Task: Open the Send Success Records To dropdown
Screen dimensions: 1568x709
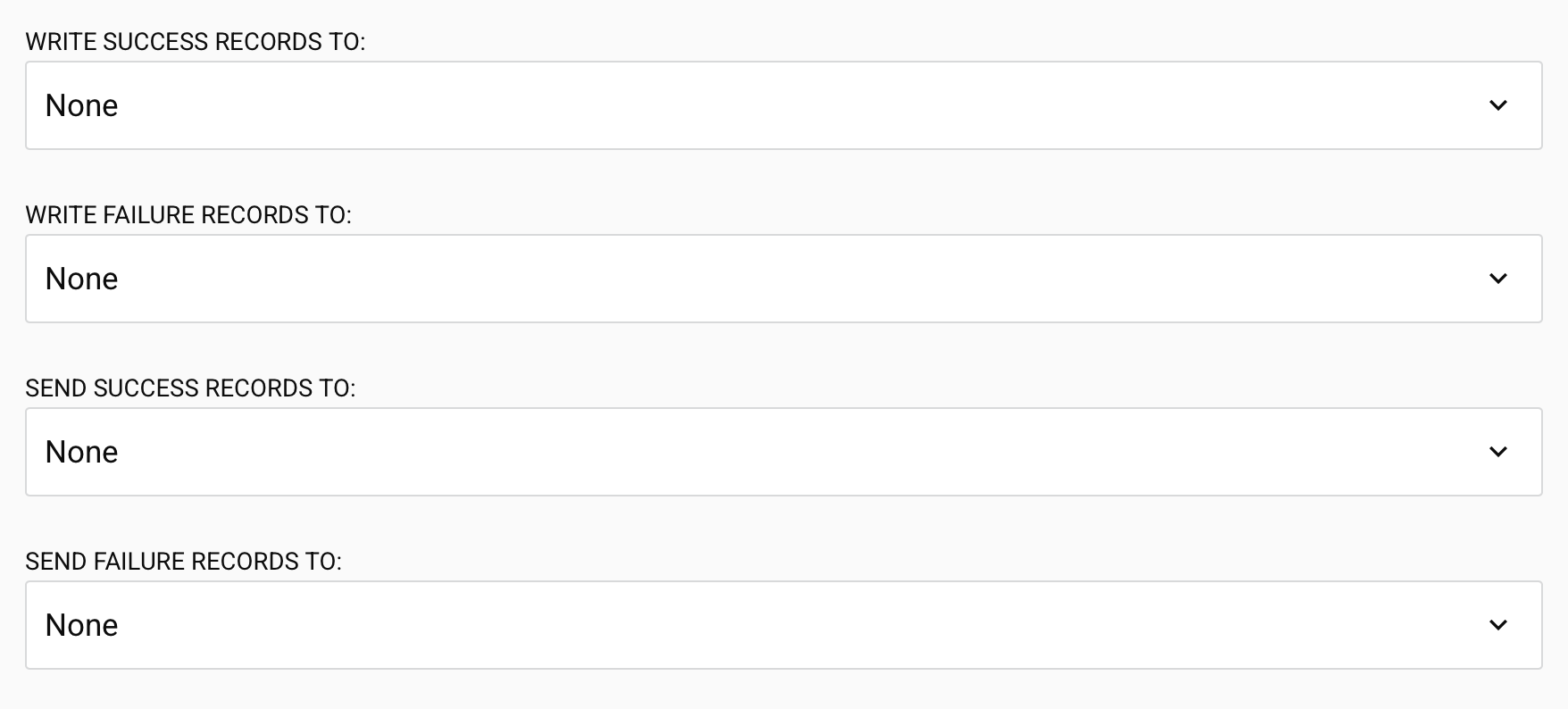Action: click(783, 452)
